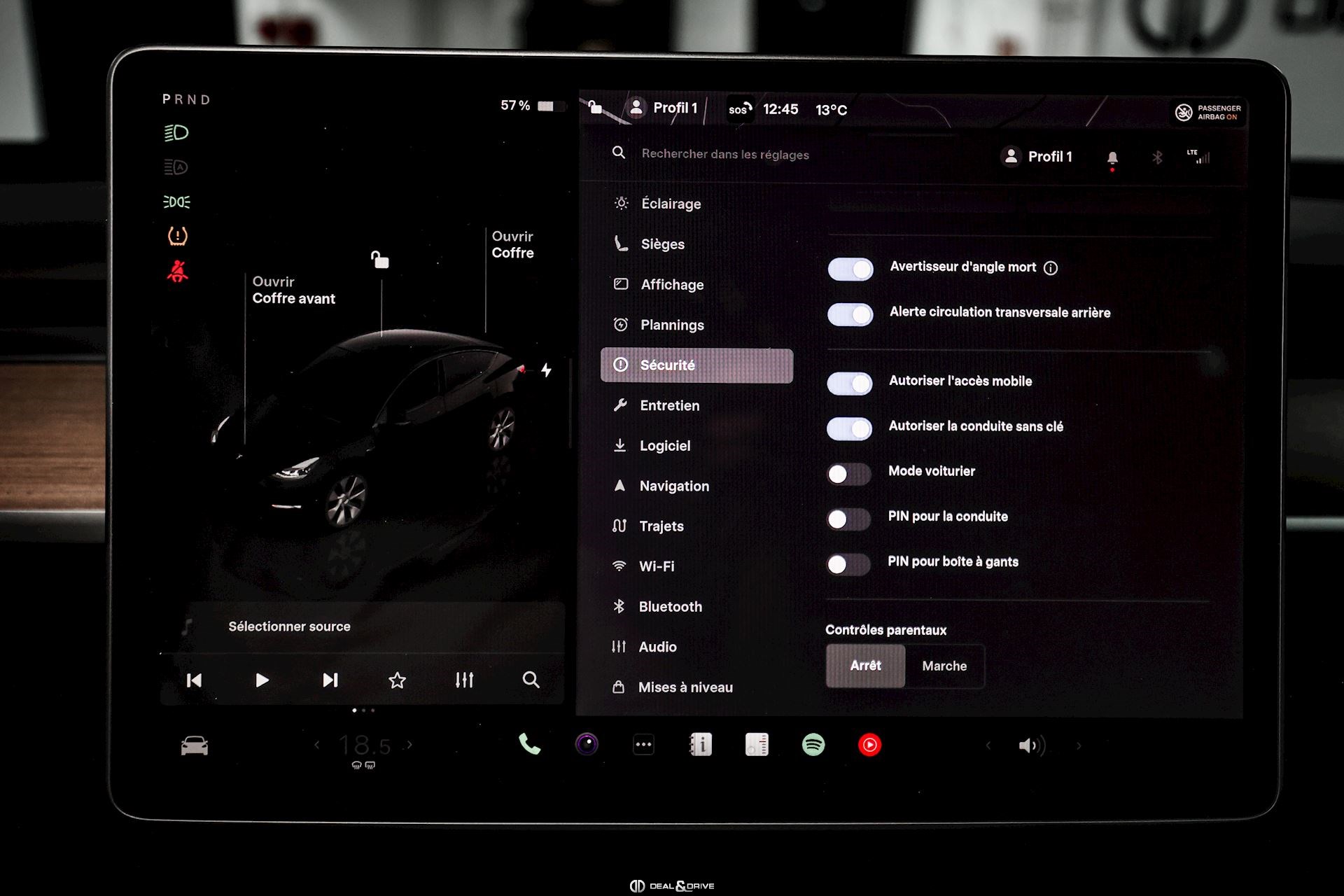Open the Spotify app
This screenshot has height=896, width=1344.
813,745
